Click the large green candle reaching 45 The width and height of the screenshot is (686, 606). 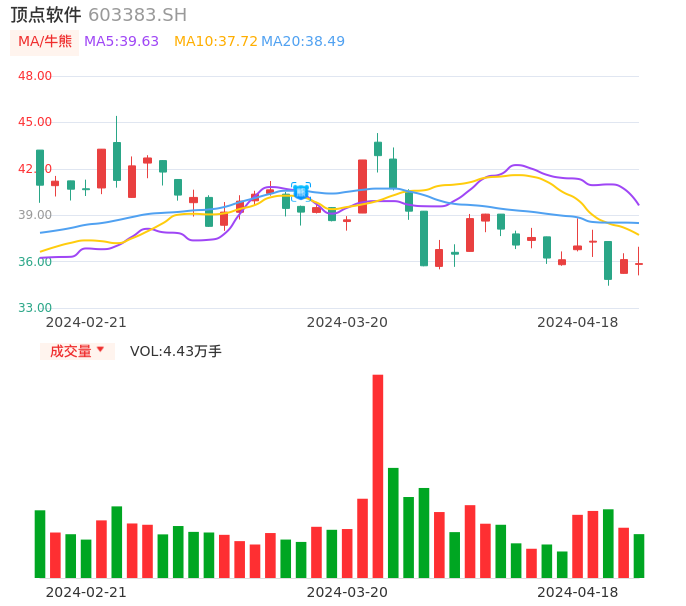(x=117, y=160)
